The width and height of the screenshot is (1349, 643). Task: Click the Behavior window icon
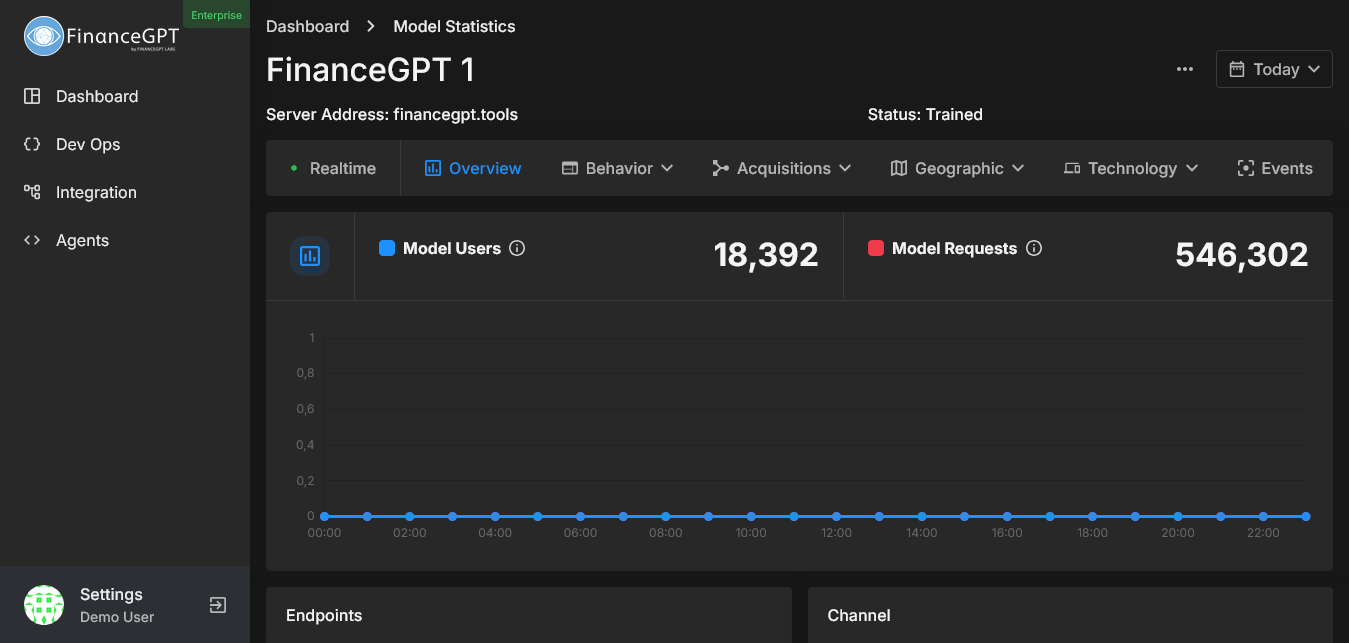click(x=570, y=168)
